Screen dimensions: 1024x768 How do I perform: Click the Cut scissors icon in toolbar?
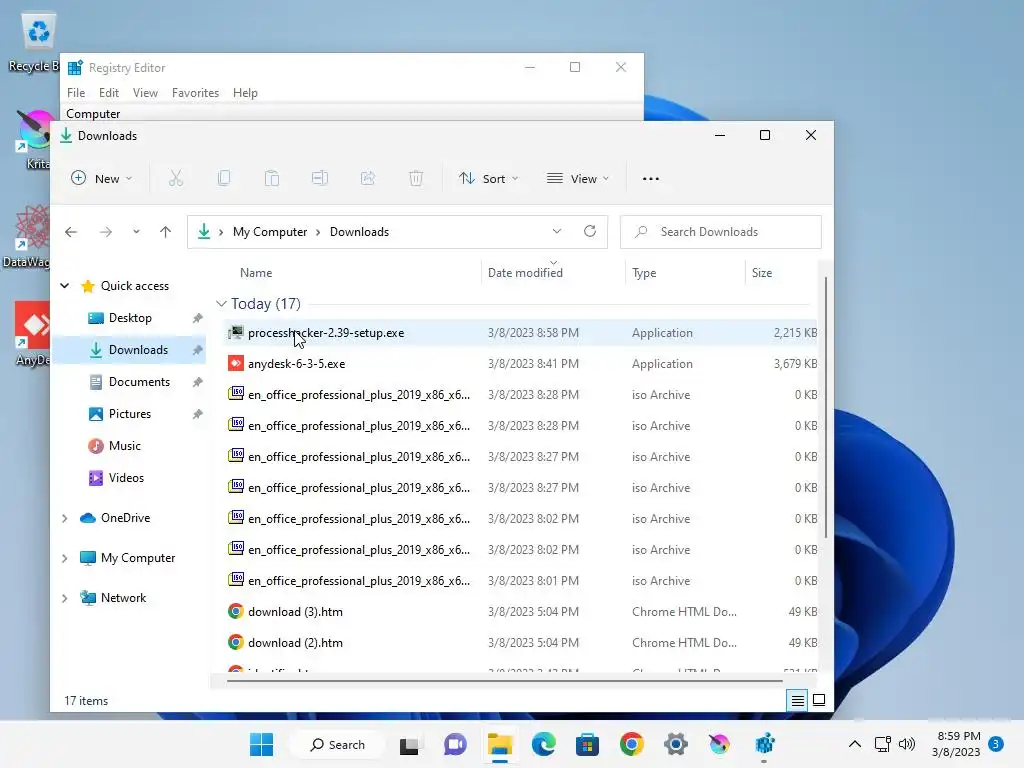tap(176, 178)
